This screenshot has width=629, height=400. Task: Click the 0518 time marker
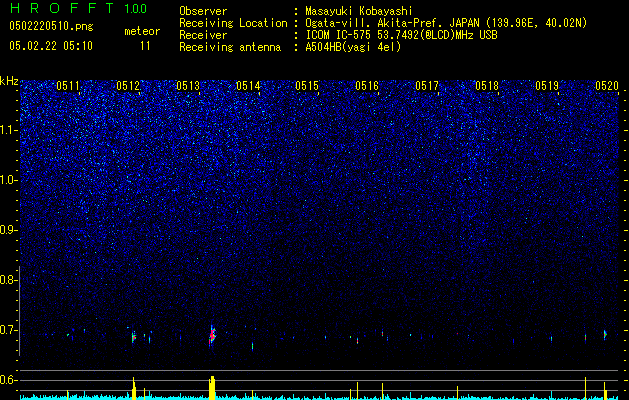click(x=487, y=86)
